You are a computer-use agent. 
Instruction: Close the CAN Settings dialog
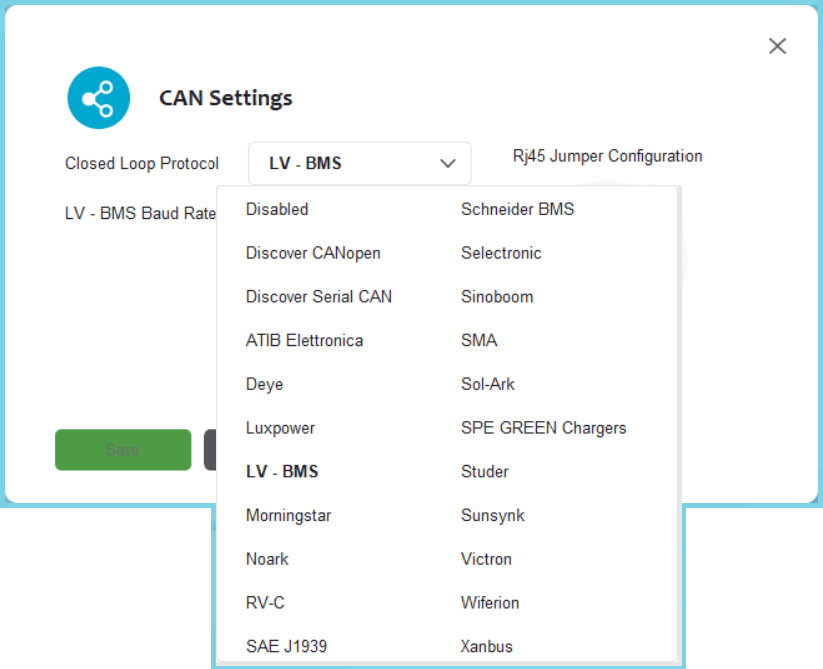(777, 46)
